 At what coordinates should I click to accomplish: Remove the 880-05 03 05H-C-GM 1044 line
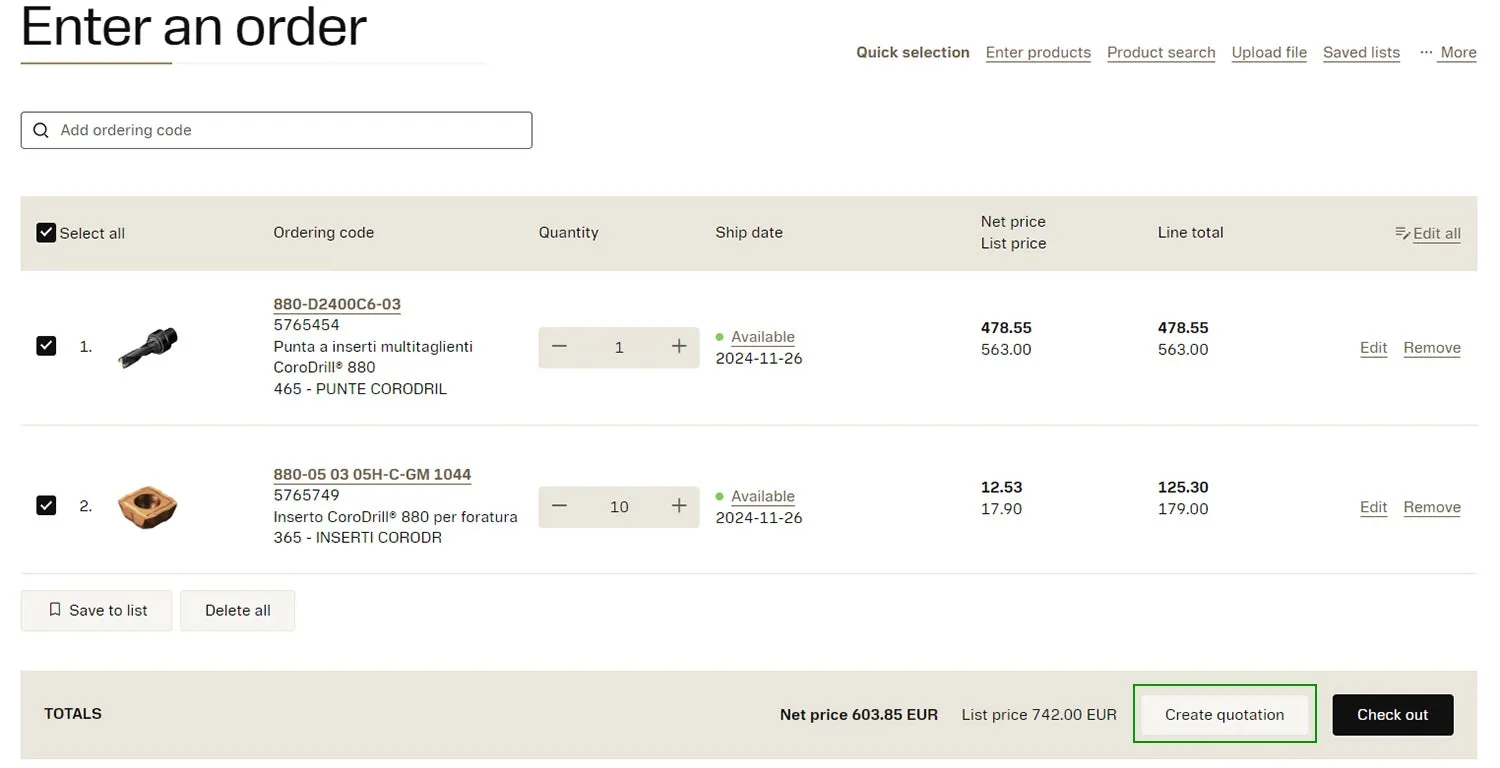[x=1432, y=507]
